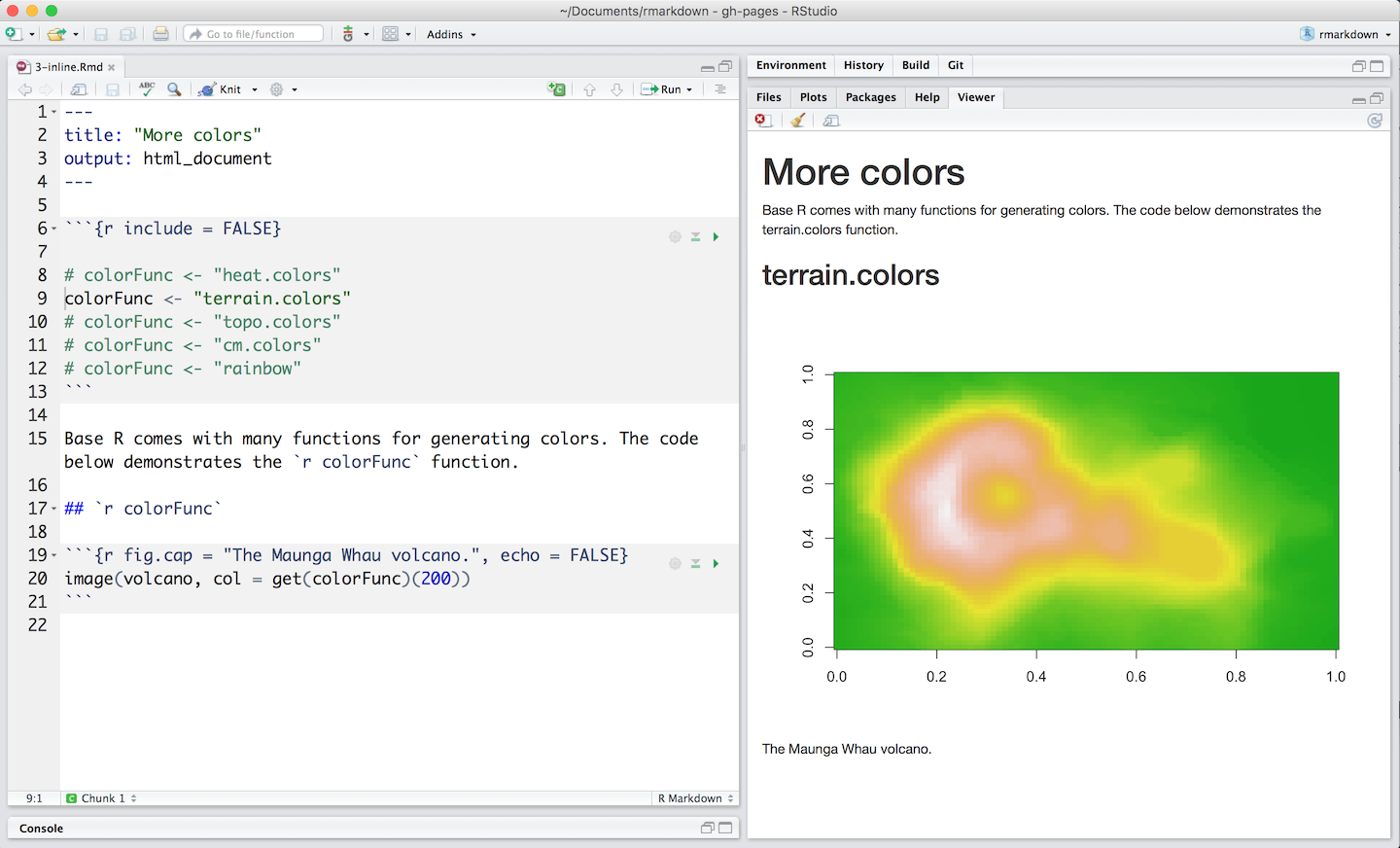Click the insert new code chunk icon
The width and height of the screenshot is (1400, 848).
pyautogui.click(x=556, y=88)
